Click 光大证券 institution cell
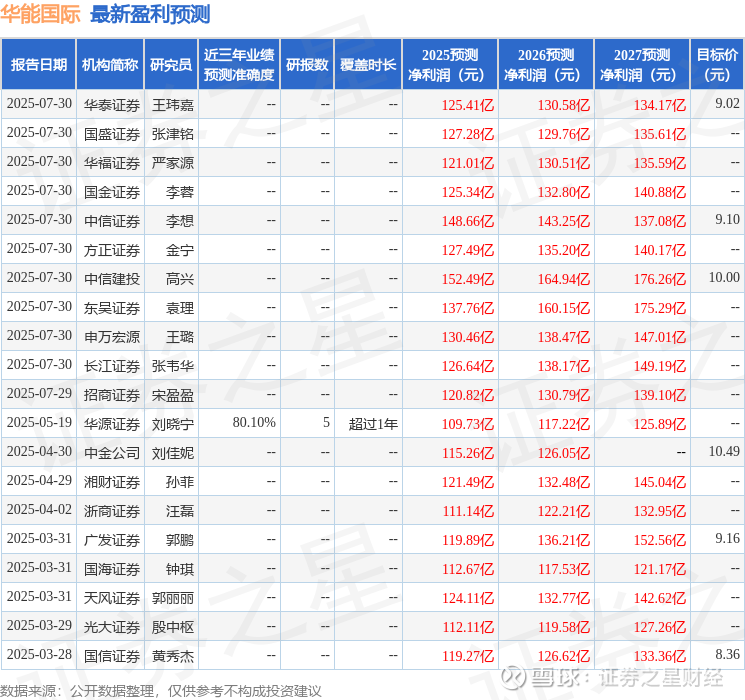 [112, 627]
